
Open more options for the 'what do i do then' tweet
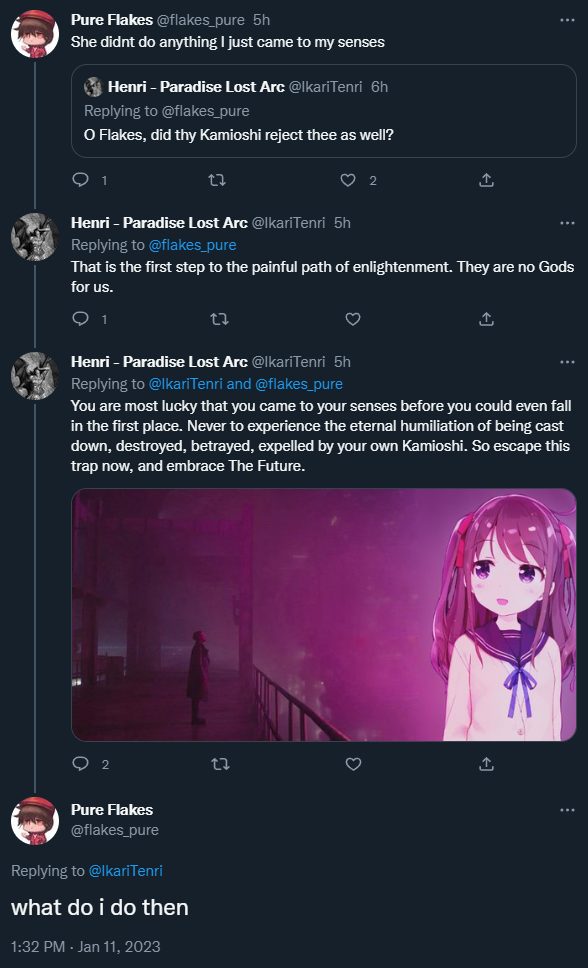[567, 810]
